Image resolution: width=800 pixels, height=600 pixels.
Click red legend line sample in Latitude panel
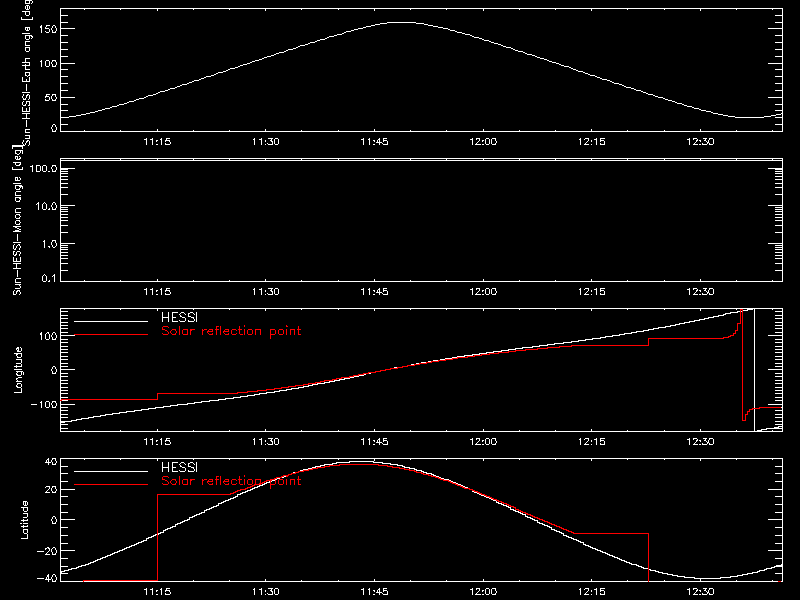point(111,485)
